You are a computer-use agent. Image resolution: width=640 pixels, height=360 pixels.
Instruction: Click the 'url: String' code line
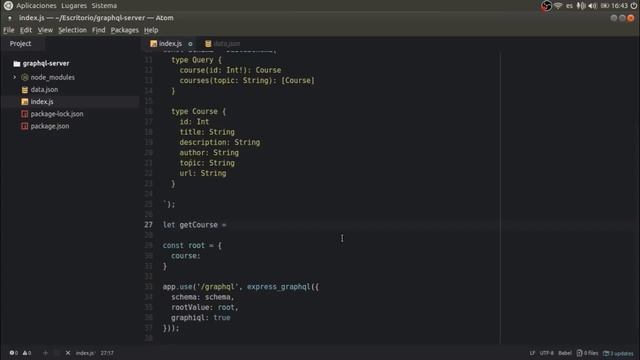[203, 173]
